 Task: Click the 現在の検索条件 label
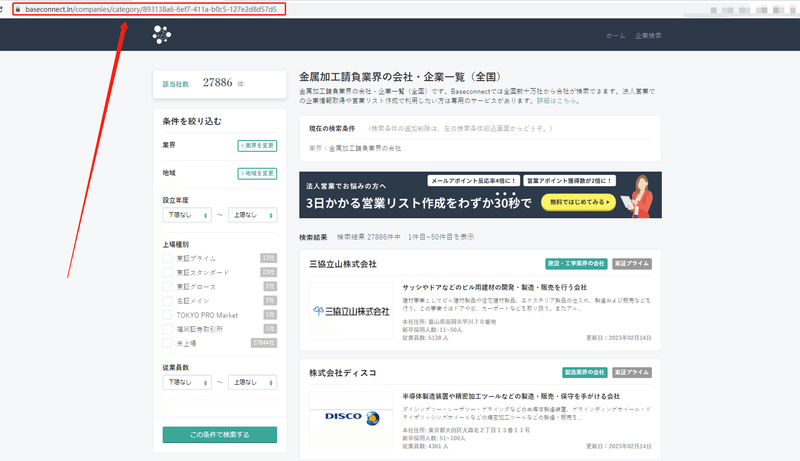tap(332, 129)
